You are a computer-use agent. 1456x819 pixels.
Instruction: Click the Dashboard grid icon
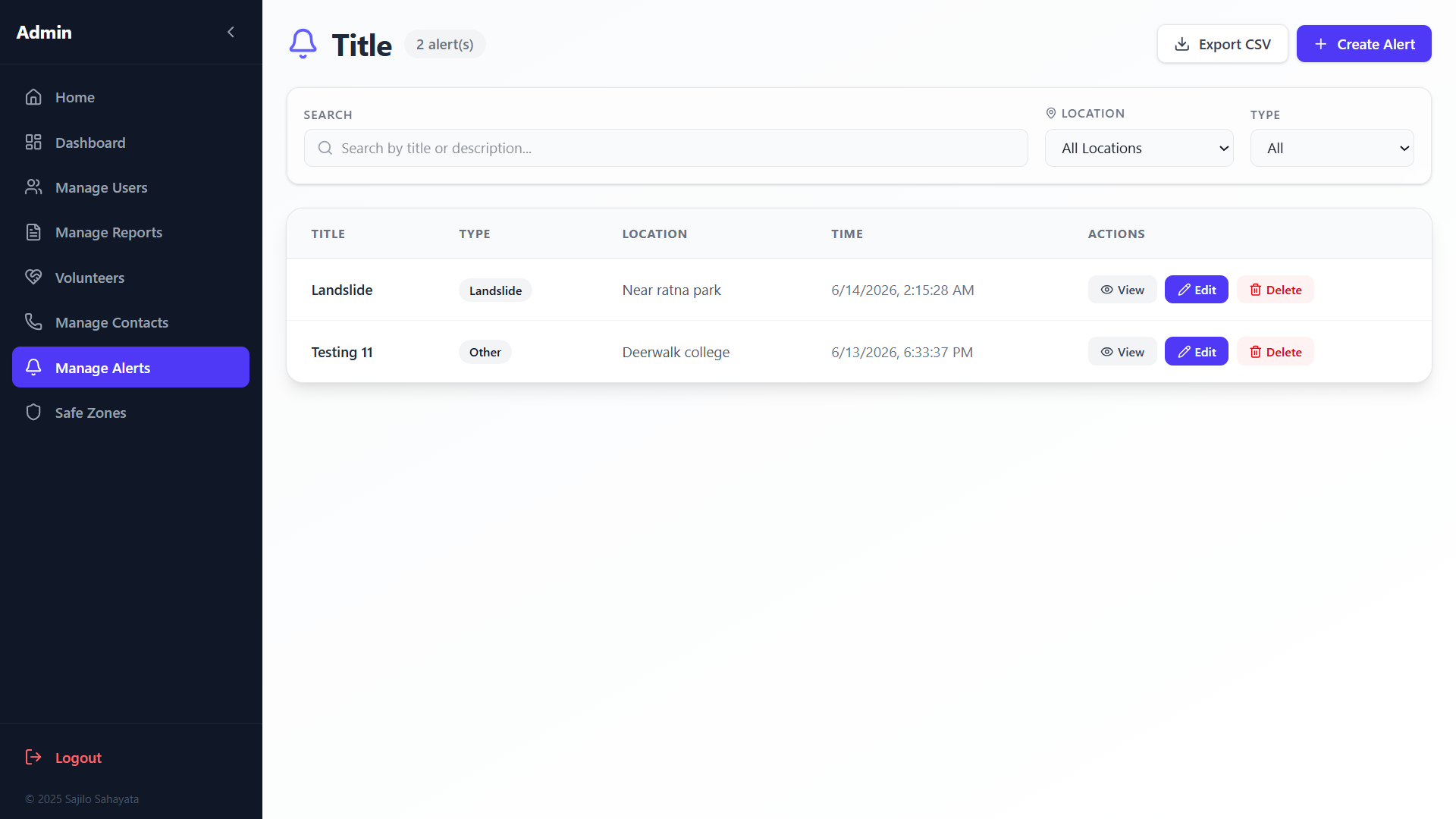click(33, 143)
